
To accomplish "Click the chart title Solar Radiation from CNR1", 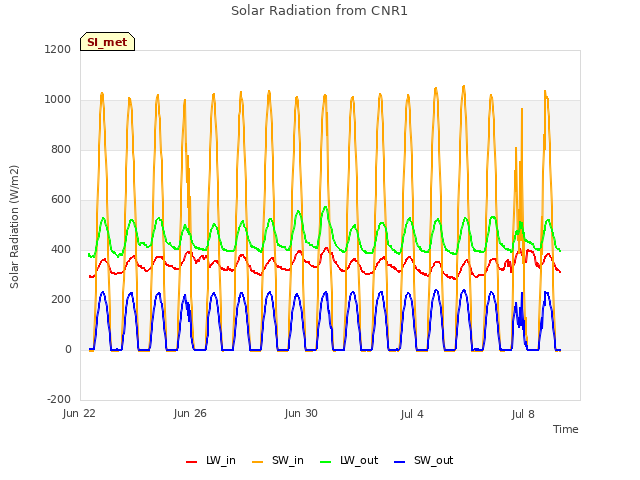I will coord(319,11).
